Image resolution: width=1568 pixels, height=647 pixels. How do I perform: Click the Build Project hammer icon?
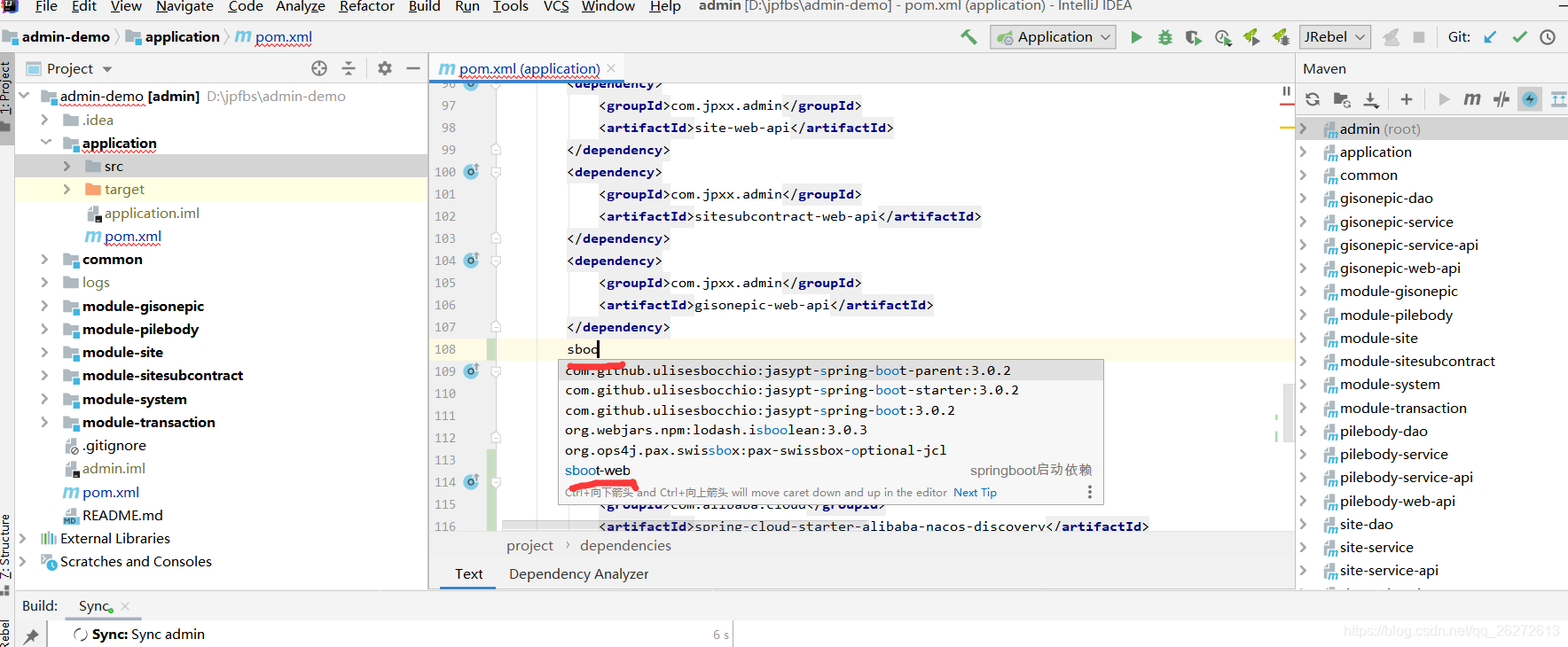(x=968, y=36)
